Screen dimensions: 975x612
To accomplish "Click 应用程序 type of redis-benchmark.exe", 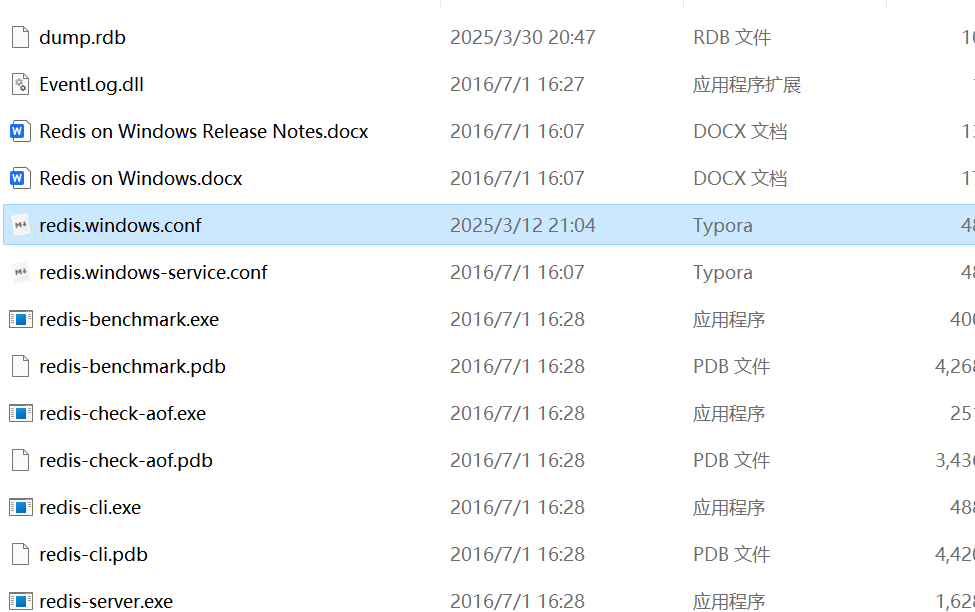I will click(729, 320).
